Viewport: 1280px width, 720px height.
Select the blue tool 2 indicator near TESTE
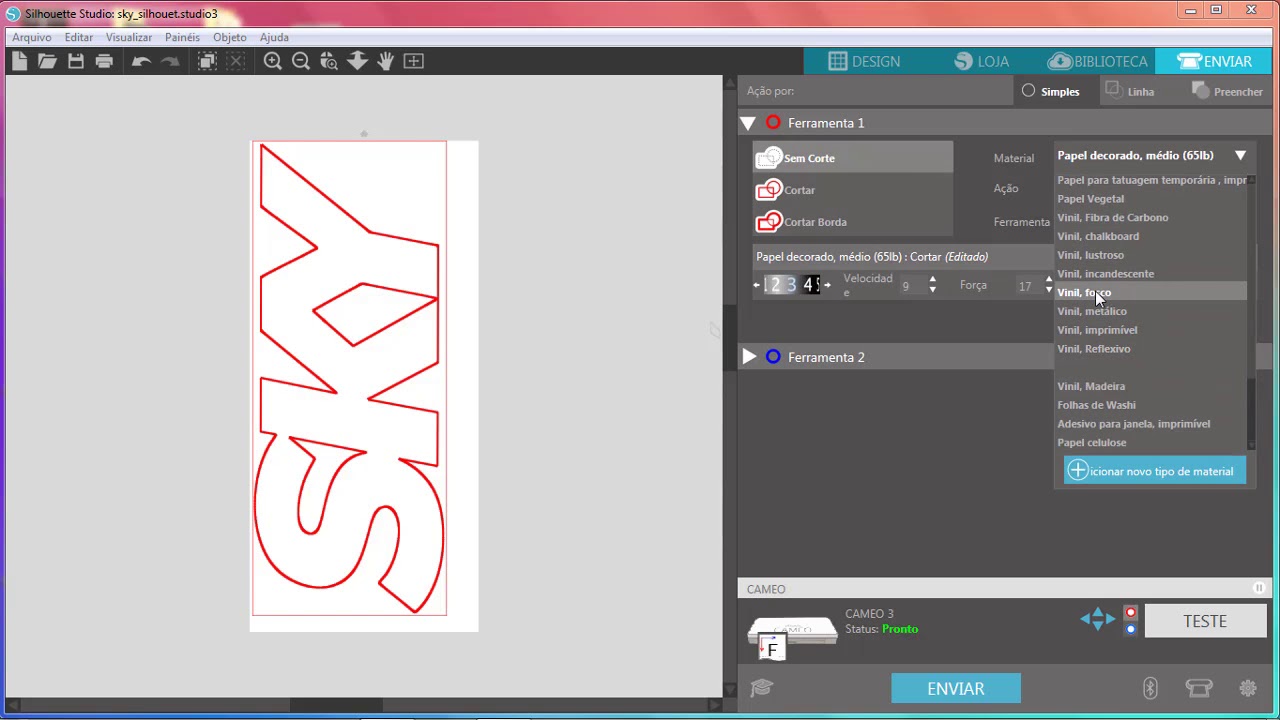point(1131,629)
